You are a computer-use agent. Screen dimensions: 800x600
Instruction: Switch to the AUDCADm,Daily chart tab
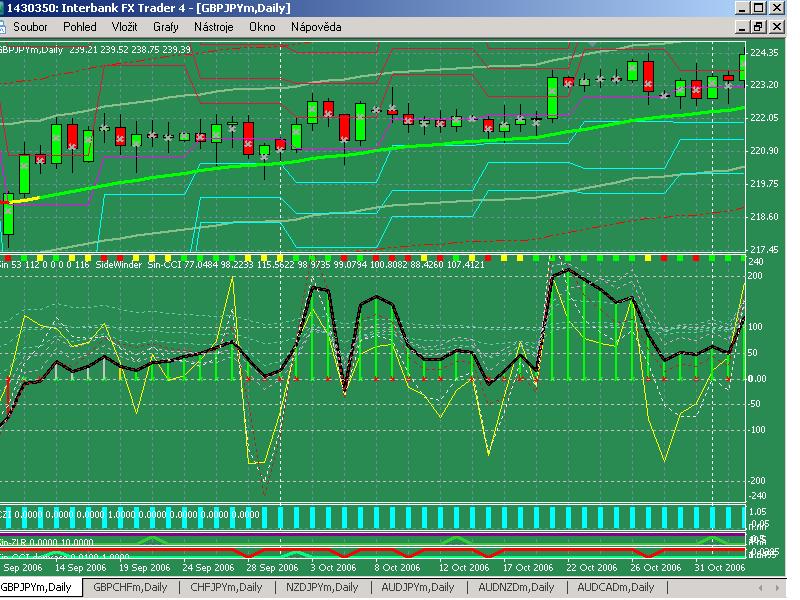[x=615, y=587]
